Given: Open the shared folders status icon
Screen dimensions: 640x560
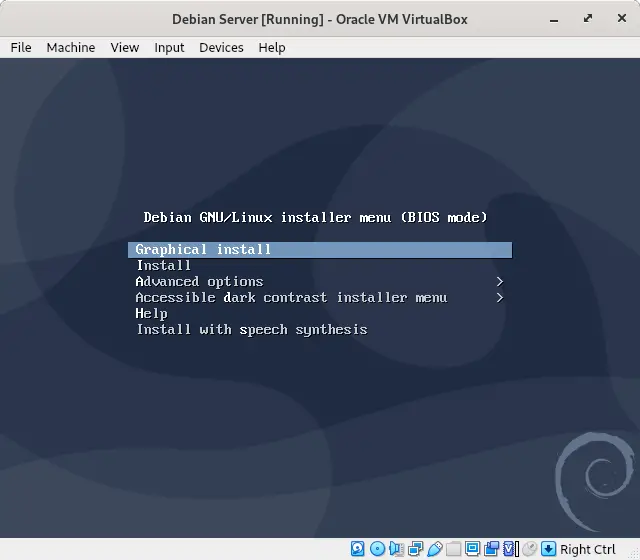Looking at the screenshot, I should (x=453, y=549).
